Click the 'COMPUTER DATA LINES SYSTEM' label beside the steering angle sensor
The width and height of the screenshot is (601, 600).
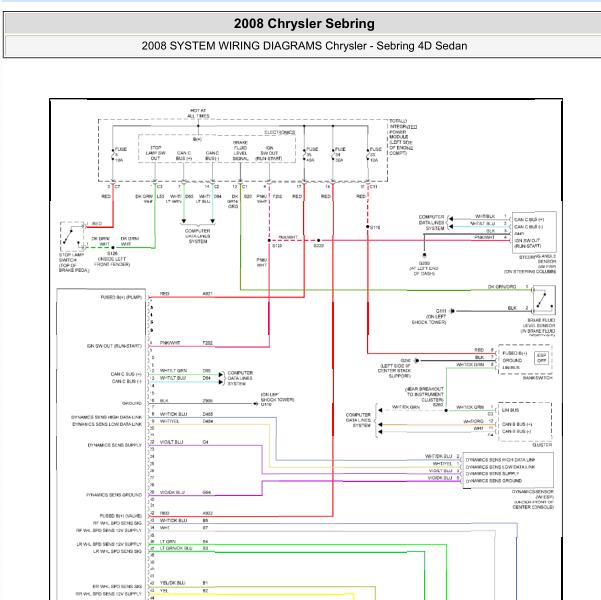(432, 223)
